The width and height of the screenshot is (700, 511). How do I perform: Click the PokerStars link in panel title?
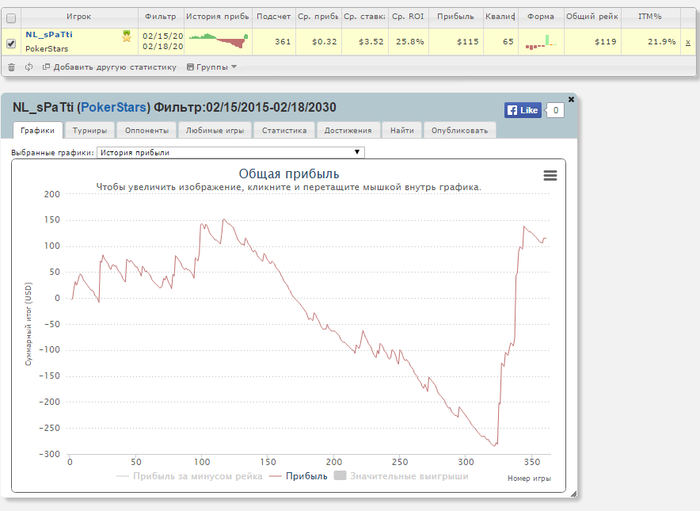[x=113, y=108]
